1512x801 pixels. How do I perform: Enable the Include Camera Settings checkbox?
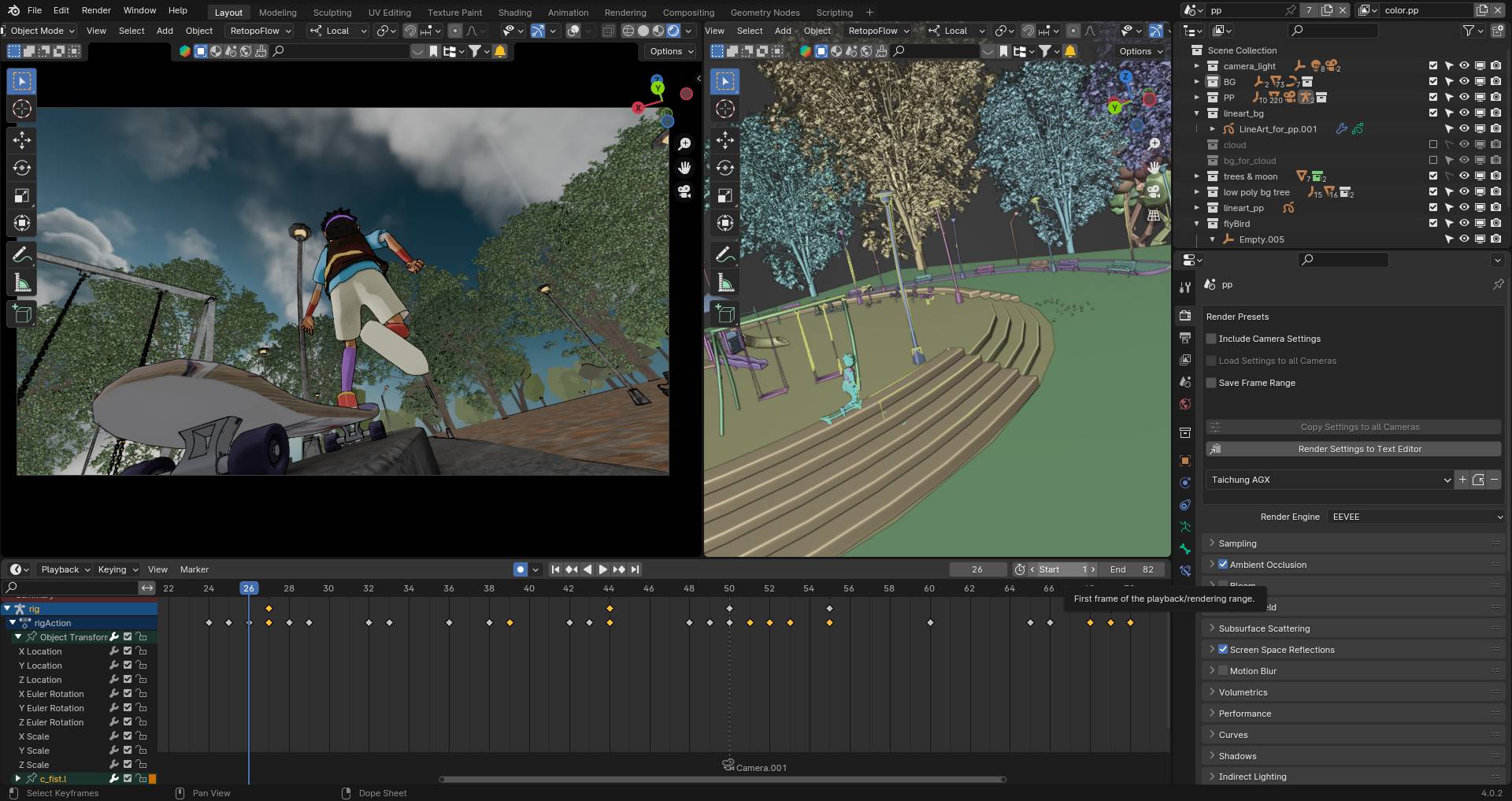pos(1211,339)
